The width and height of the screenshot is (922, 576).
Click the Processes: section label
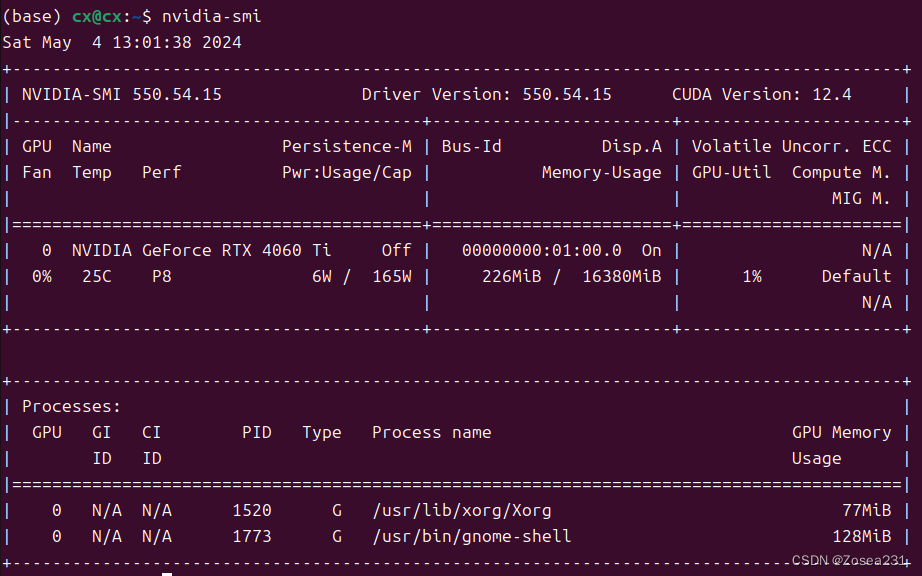(x=72, y=406)
